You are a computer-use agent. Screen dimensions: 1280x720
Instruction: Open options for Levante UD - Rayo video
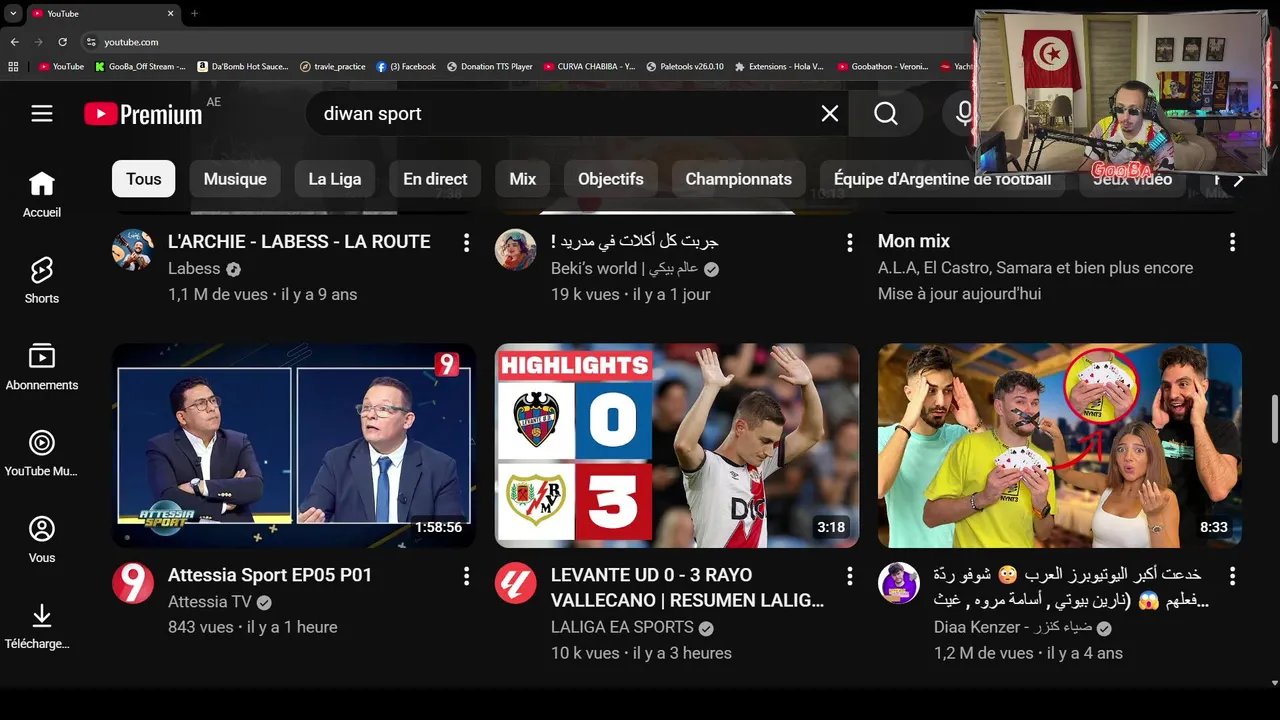point(849,576)
